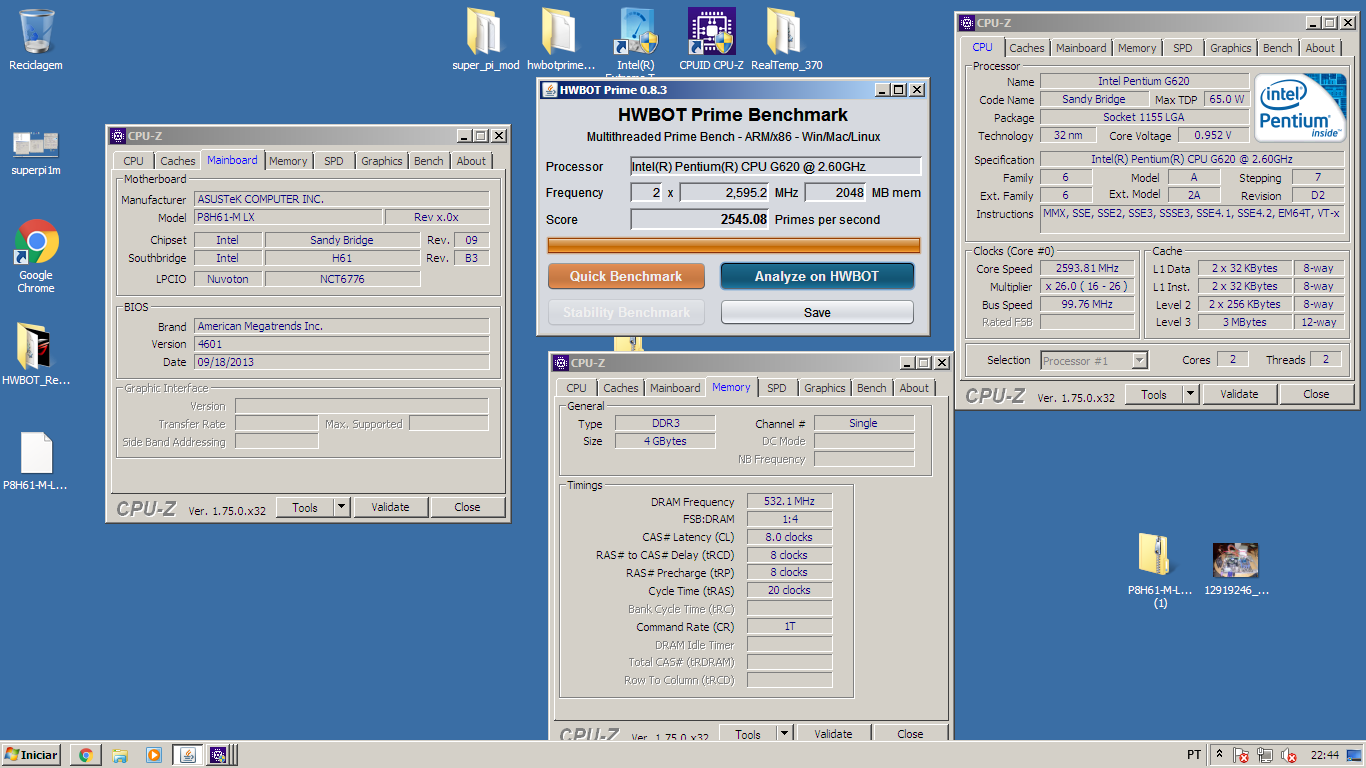
Task: Show hidden tray icons with the arrow
Action: click(1219, 755)
